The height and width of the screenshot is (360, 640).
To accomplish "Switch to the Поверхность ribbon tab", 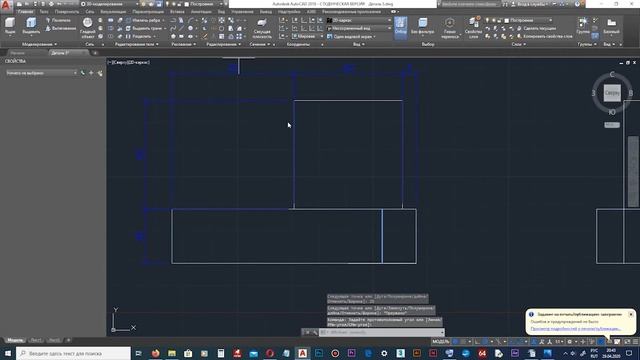I will coord(67,12).
